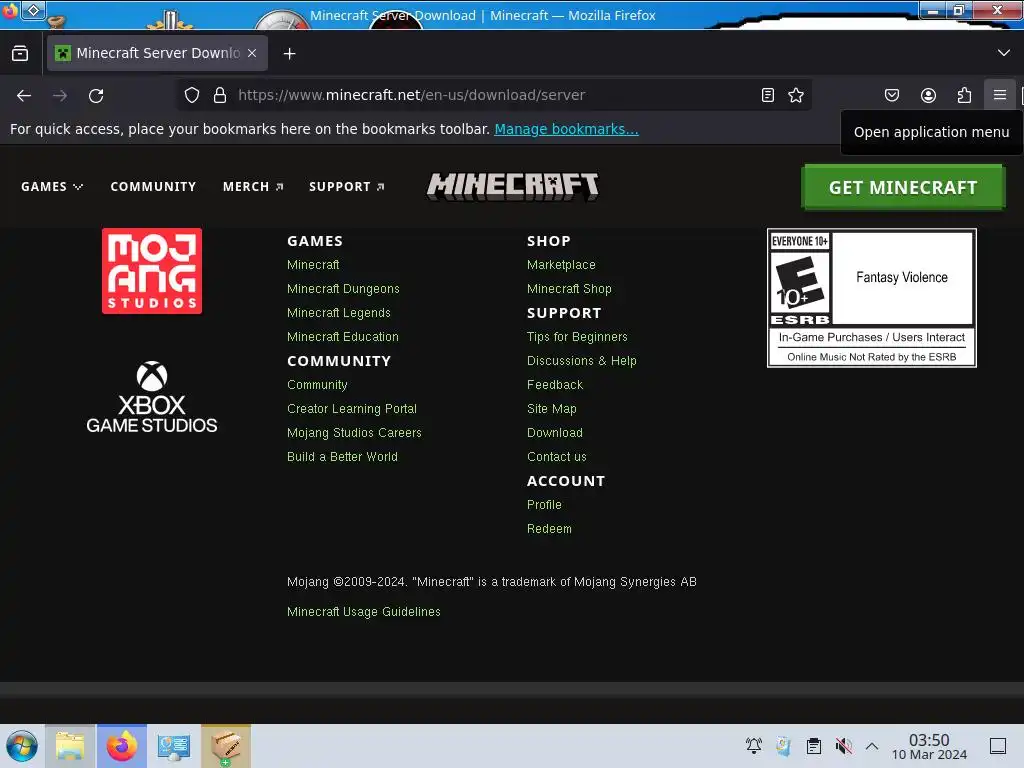The height and width of the screenshot is (768, 1024).
Task: Open Minecraft Shop link
Action: [x=569, y=289]
